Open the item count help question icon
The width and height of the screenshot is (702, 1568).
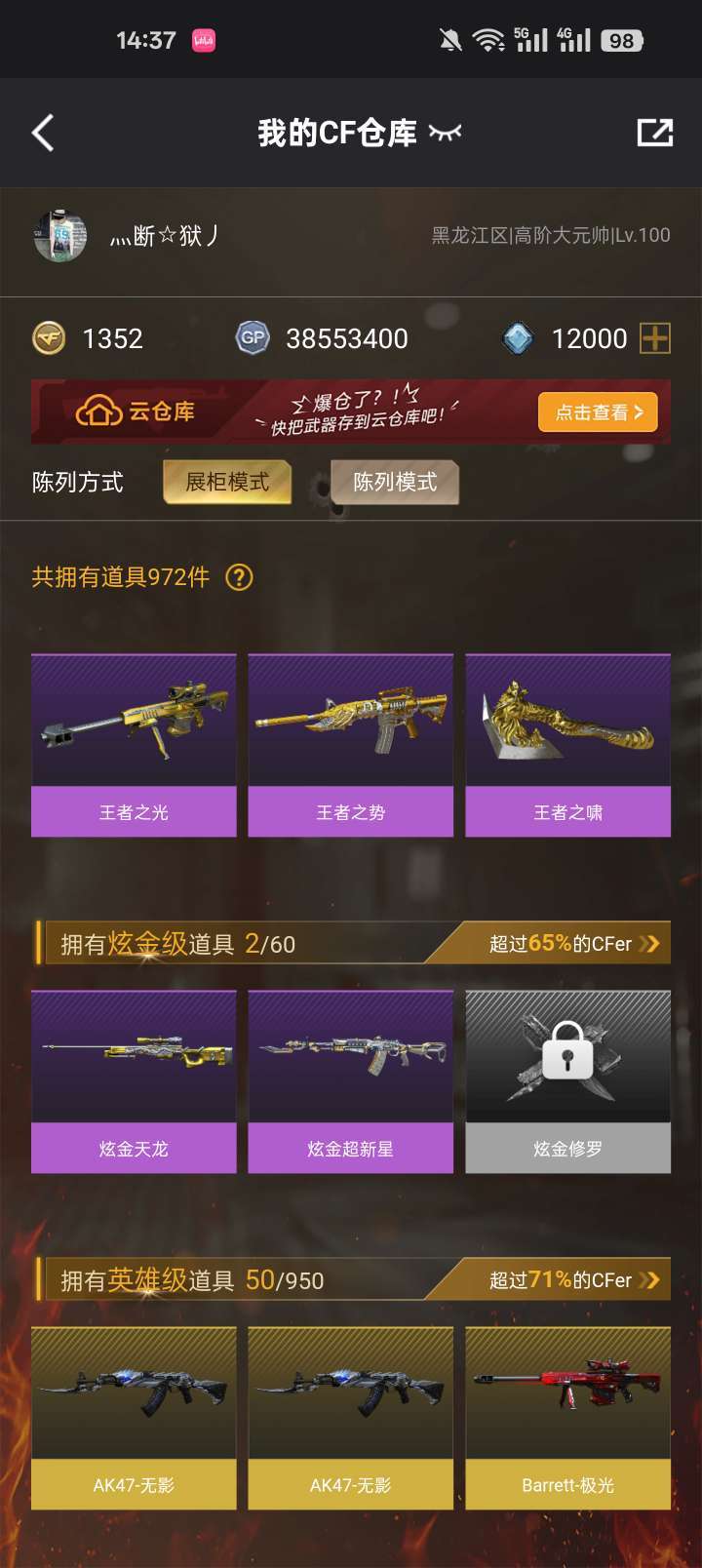click(239, 577)
